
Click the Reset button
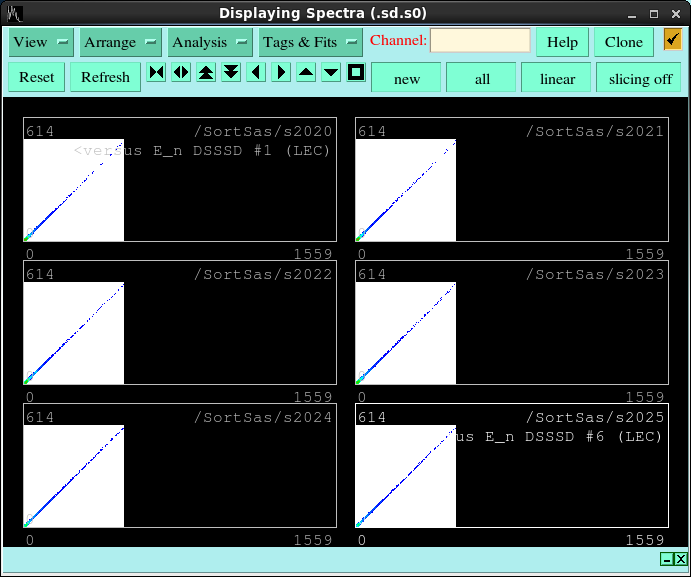click(37, 77)
